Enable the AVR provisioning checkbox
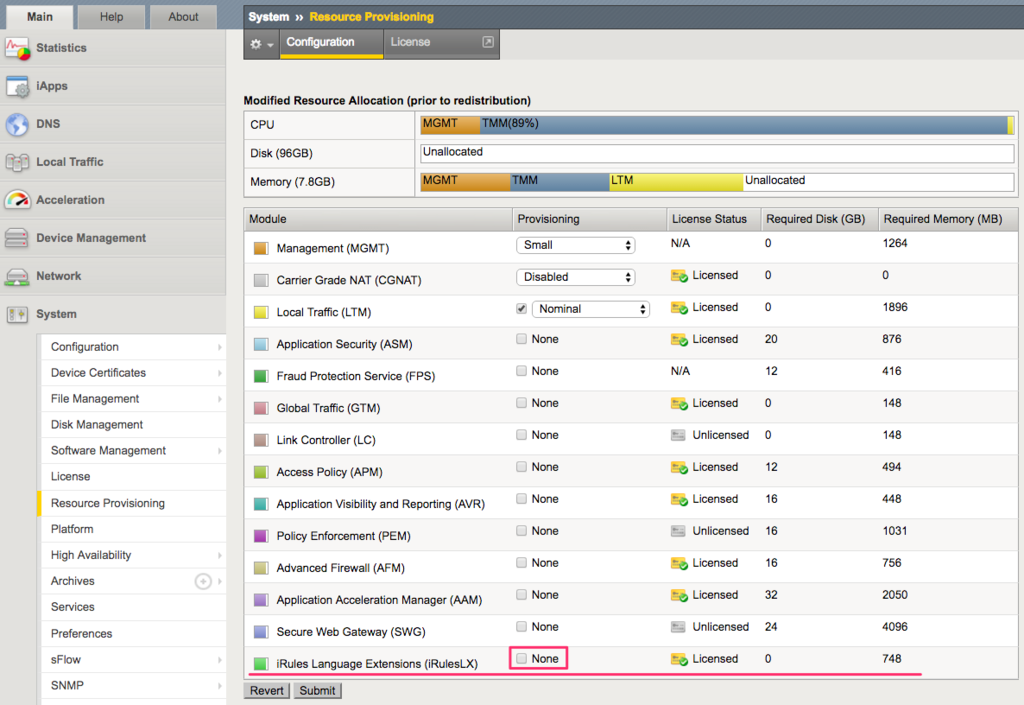1024x705 pixels. click(521, 499)
